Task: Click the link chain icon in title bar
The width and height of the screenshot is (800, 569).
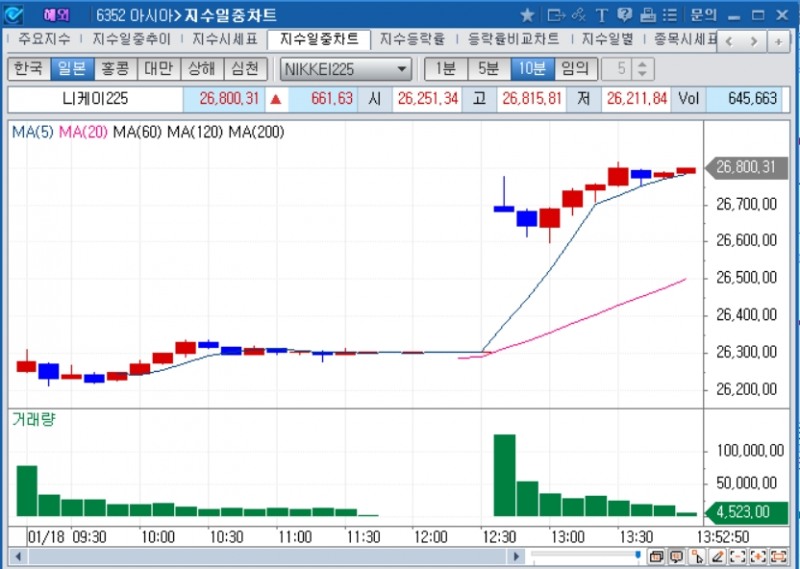Action: point(579,15)
